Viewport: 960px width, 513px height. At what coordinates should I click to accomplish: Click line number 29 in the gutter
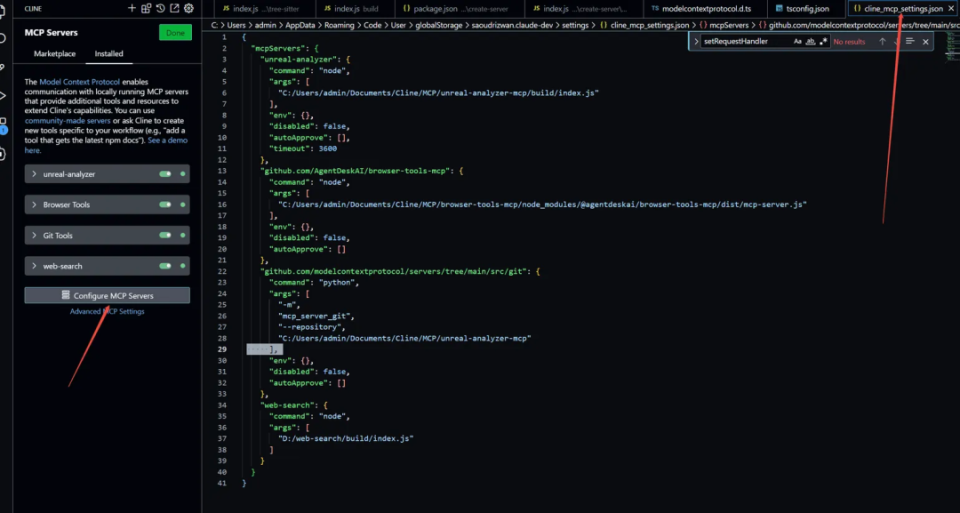coord(222,350)
